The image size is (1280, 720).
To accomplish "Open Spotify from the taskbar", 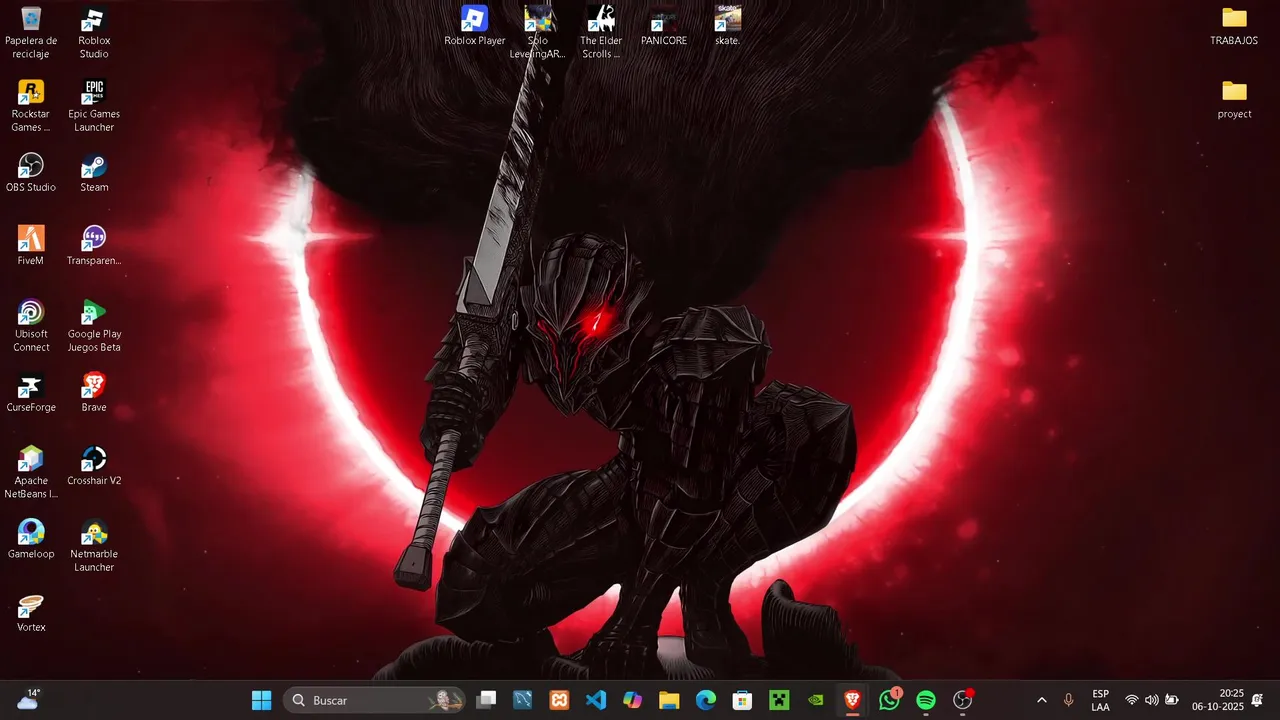I will click(x=926, y=700).
